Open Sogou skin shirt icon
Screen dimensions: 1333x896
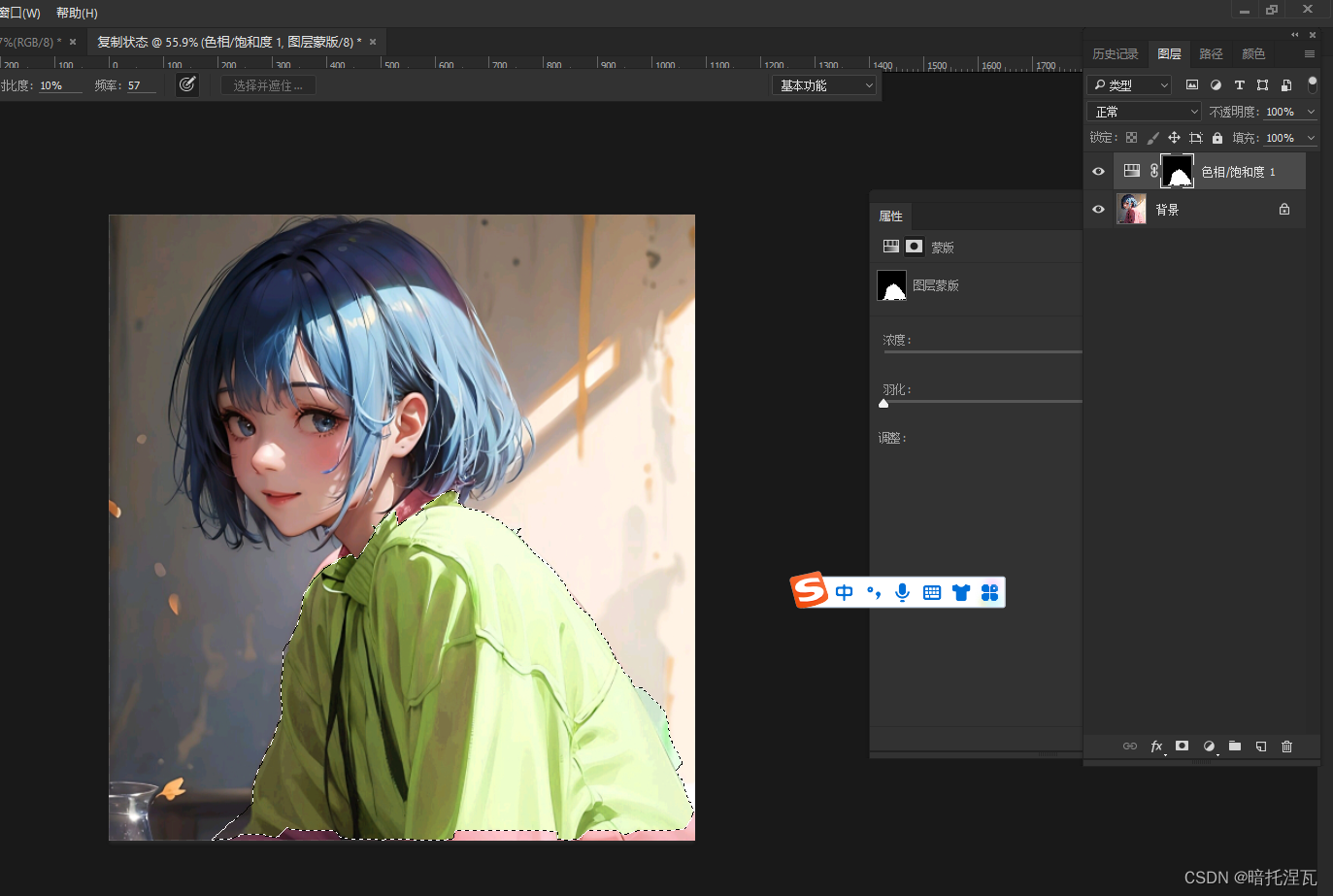(x=961, y=592)
